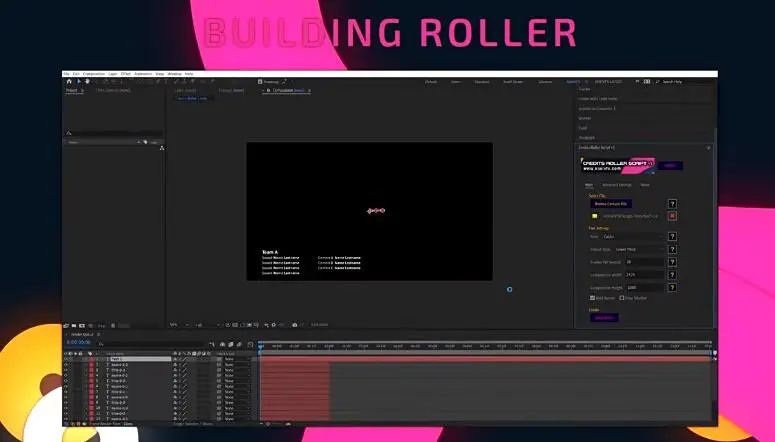This screenshot has height=442, width=775.
Task: Hide the first layer using eye icon
Action: 67,359
